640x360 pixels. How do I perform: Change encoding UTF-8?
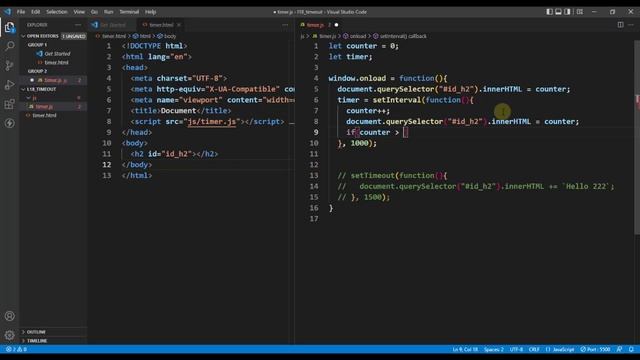click(x=516, y=349)
